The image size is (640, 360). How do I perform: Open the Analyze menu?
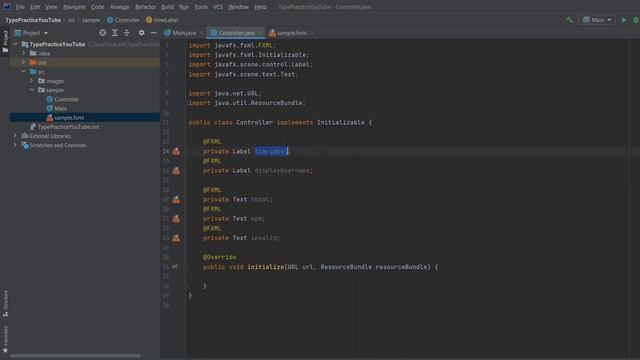coord(120,7)
